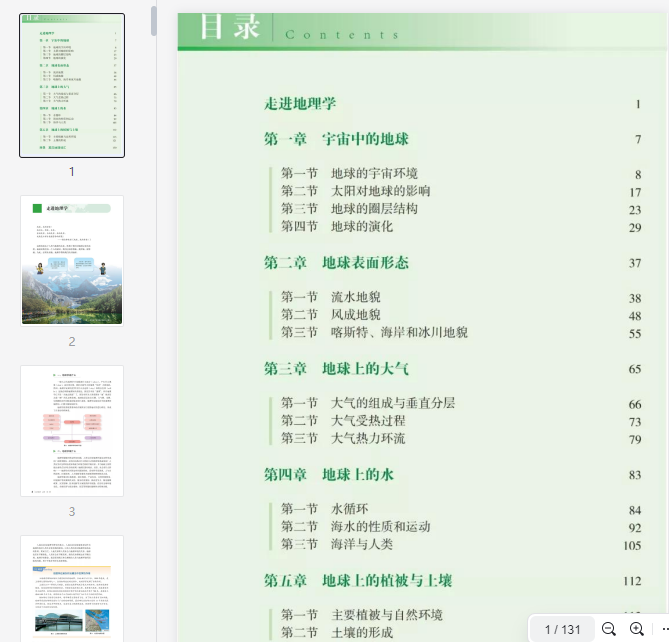Viewport: 669px width, 642px height.
Task: Click the 流水地貌 section entry
Action: [355, 298]
